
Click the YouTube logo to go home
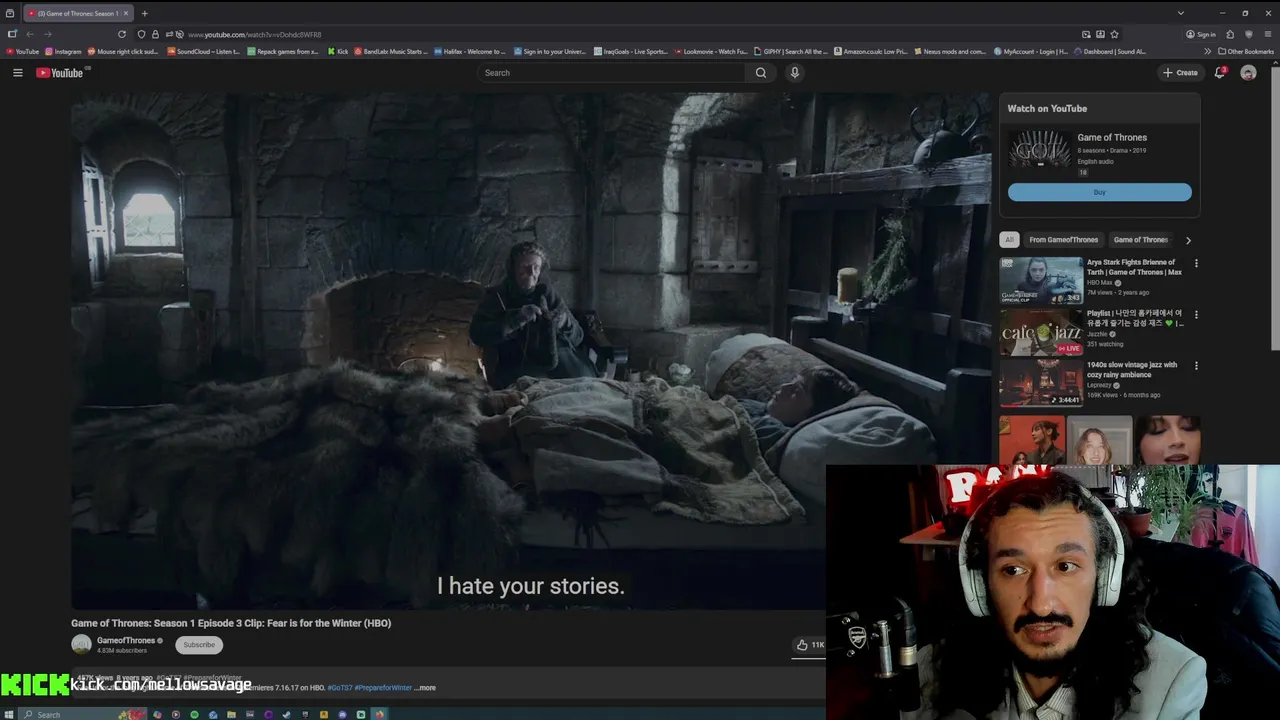click(60, 73)
